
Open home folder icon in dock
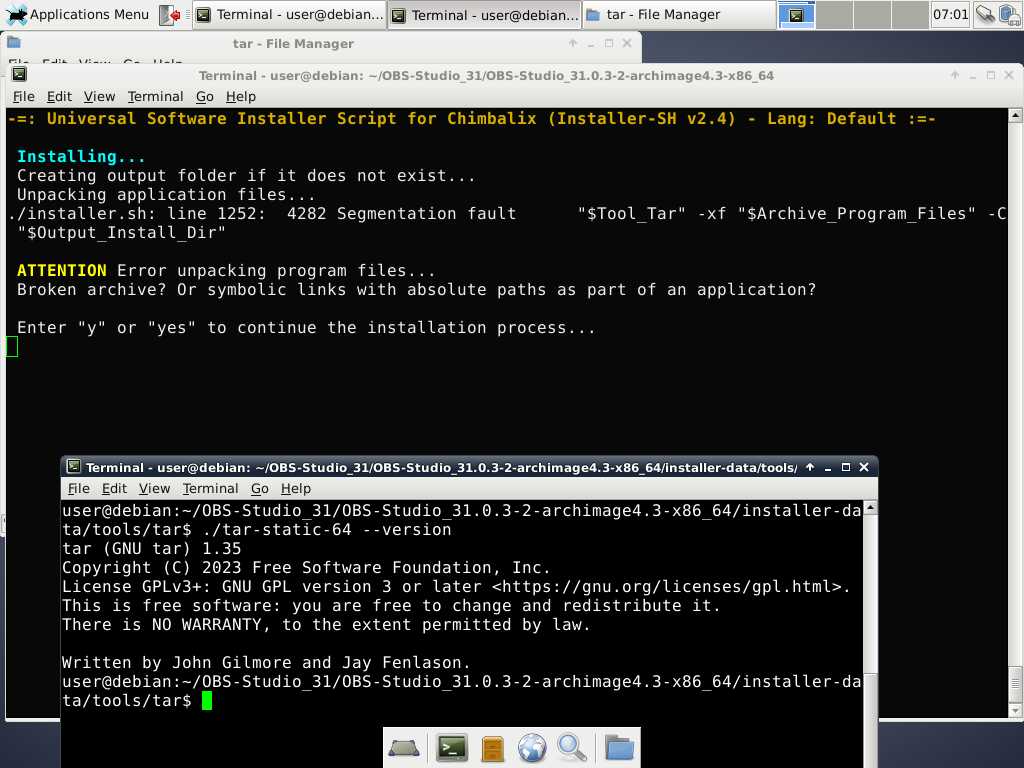619,748
